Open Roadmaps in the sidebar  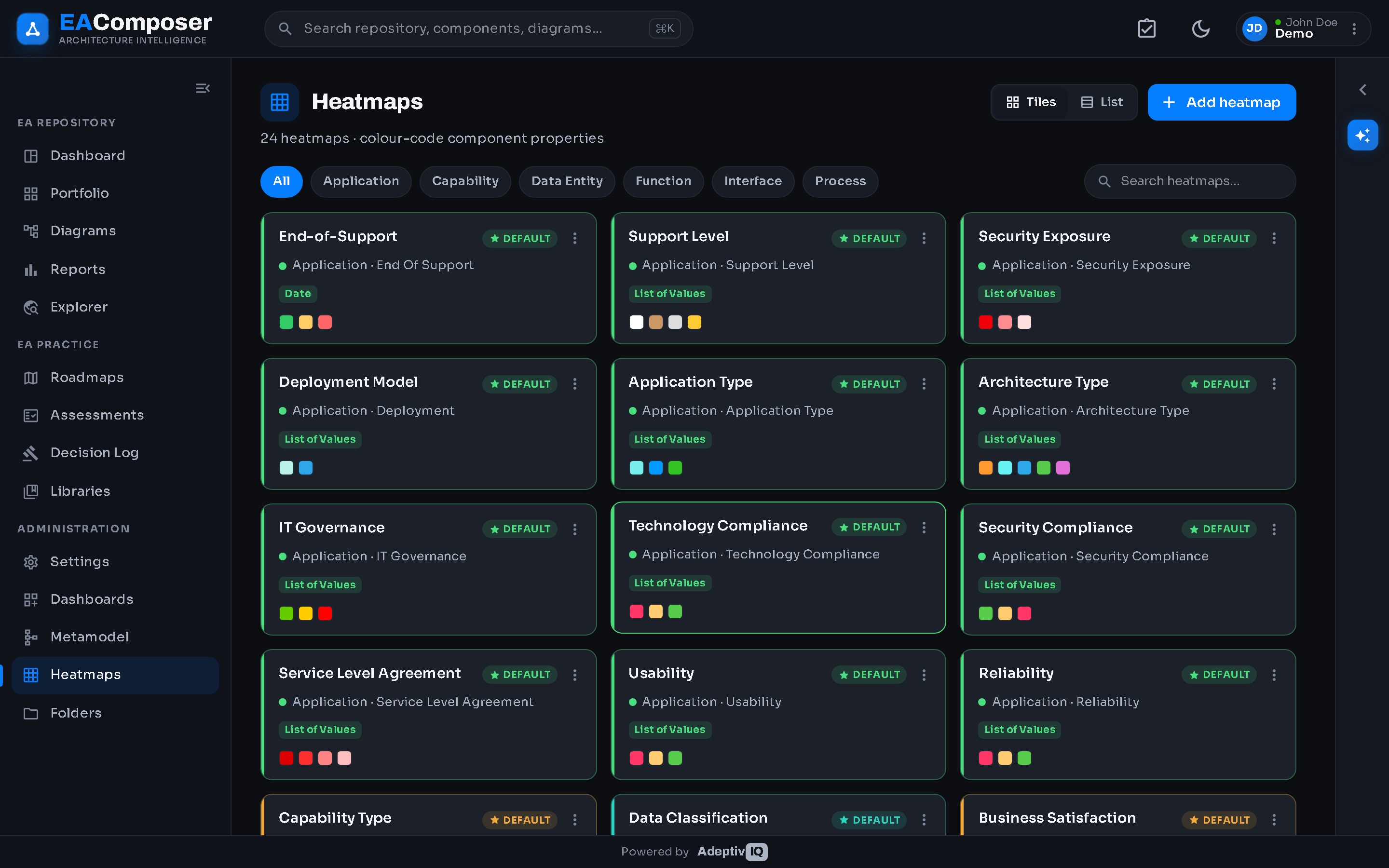[115, 377]
